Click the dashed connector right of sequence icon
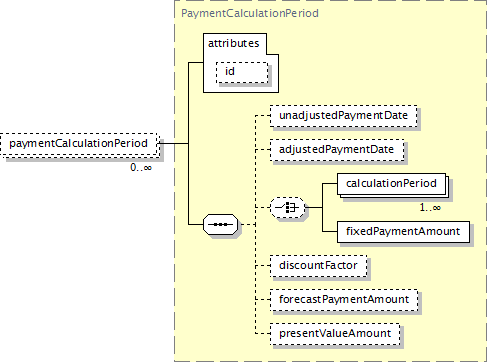487x362 pixels. point(247,225)
